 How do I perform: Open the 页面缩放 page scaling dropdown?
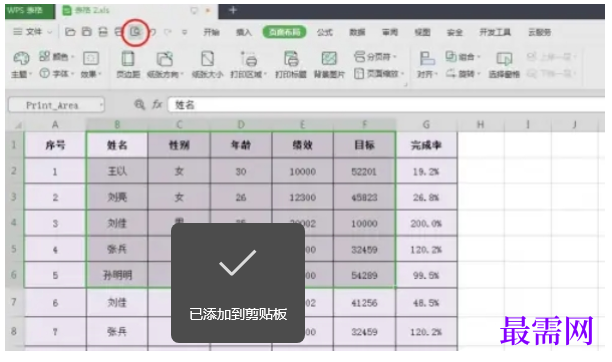379,73
